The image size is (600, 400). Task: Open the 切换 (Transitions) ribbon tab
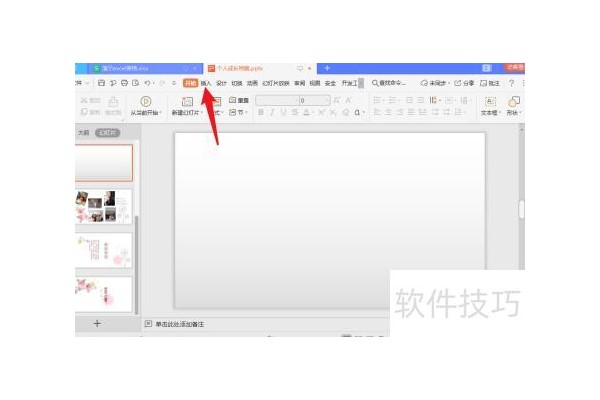pyautogui.click(x=237, y=83)
